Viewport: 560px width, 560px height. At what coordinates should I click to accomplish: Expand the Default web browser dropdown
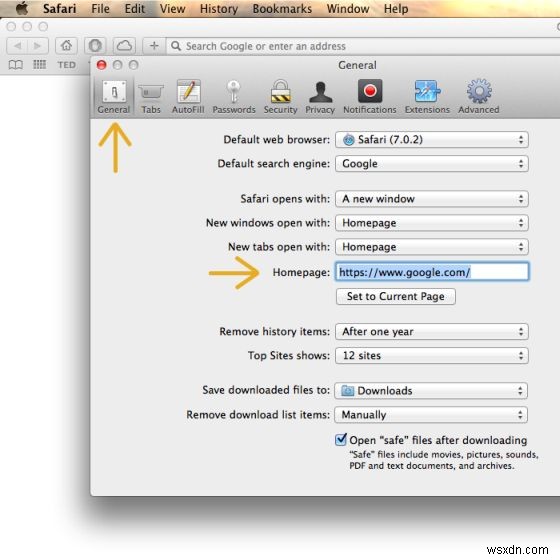click(432, 140)
